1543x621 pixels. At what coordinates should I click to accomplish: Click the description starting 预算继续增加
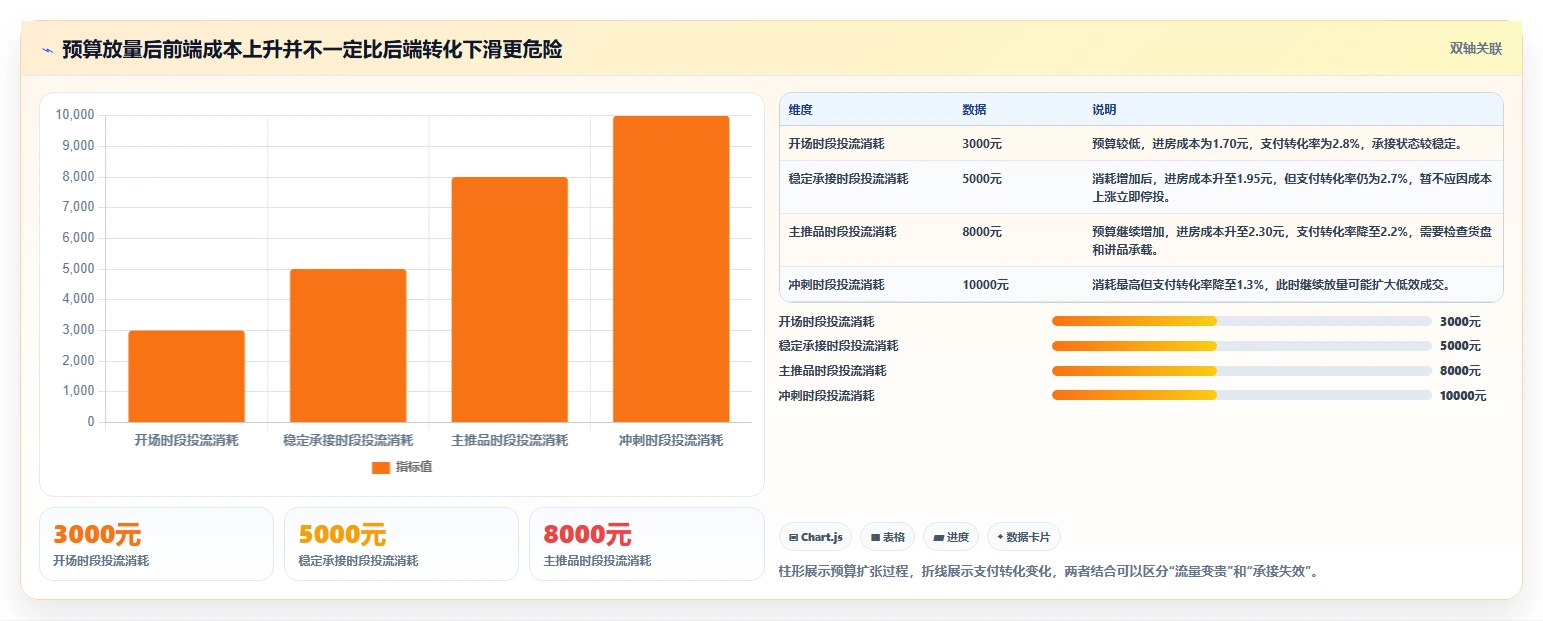1292,240
